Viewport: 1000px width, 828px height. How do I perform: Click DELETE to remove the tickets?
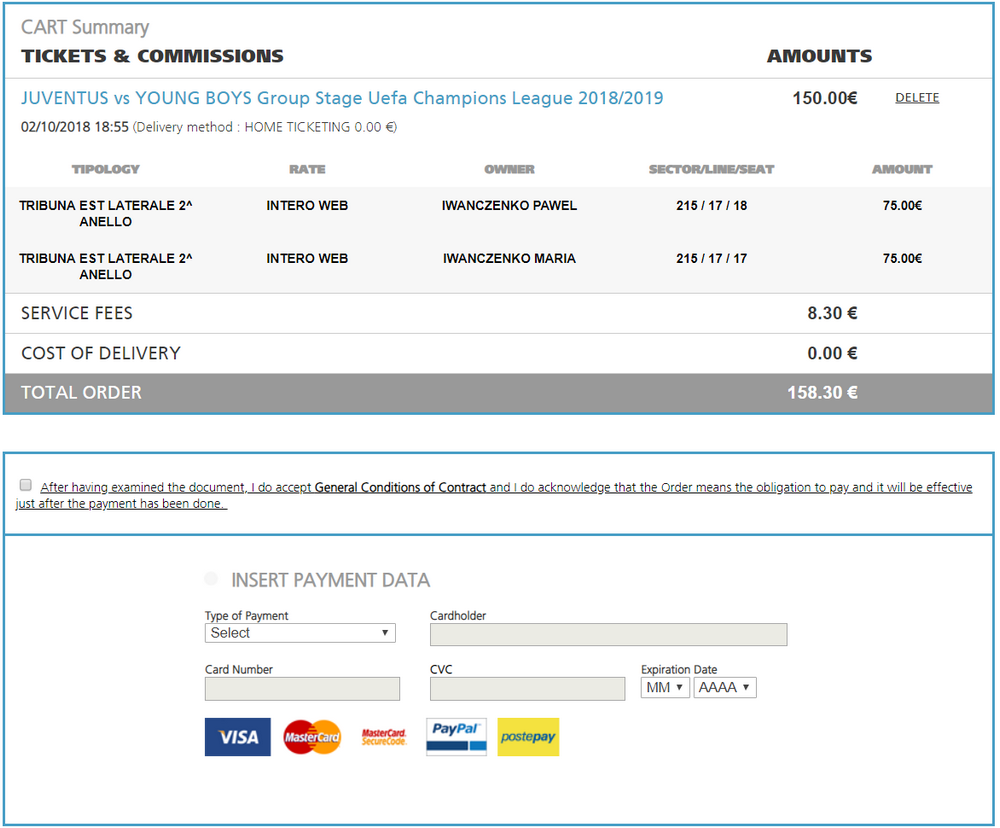tap(917, 98)
